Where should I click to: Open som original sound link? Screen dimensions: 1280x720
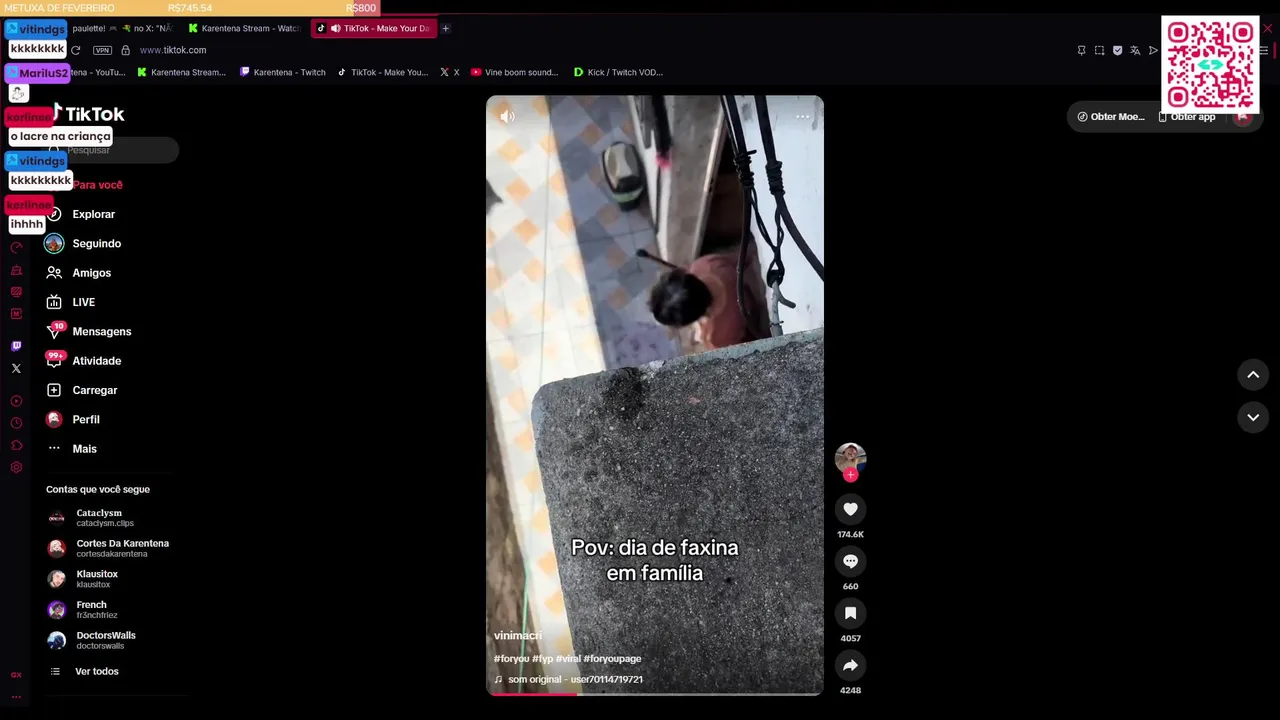click(x=568, y=680)
